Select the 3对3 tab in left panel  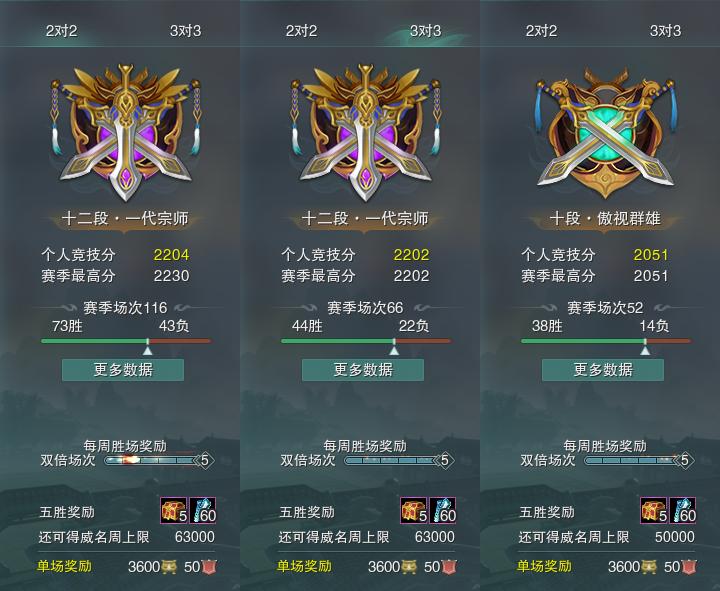click(x=186, y=31)
